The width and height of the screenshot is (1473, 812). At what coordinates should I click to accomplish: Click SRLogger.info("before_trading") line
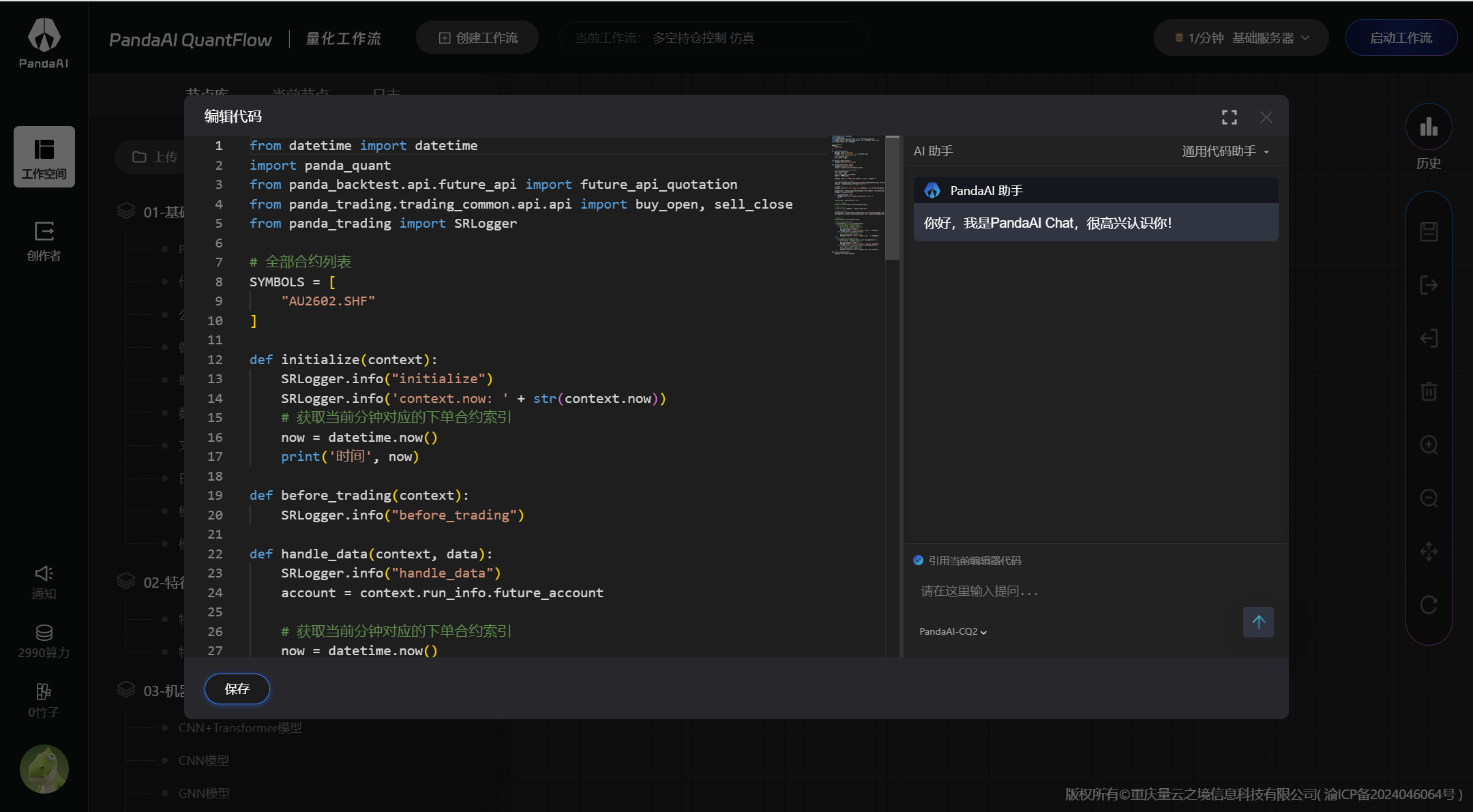pos(402,515)
